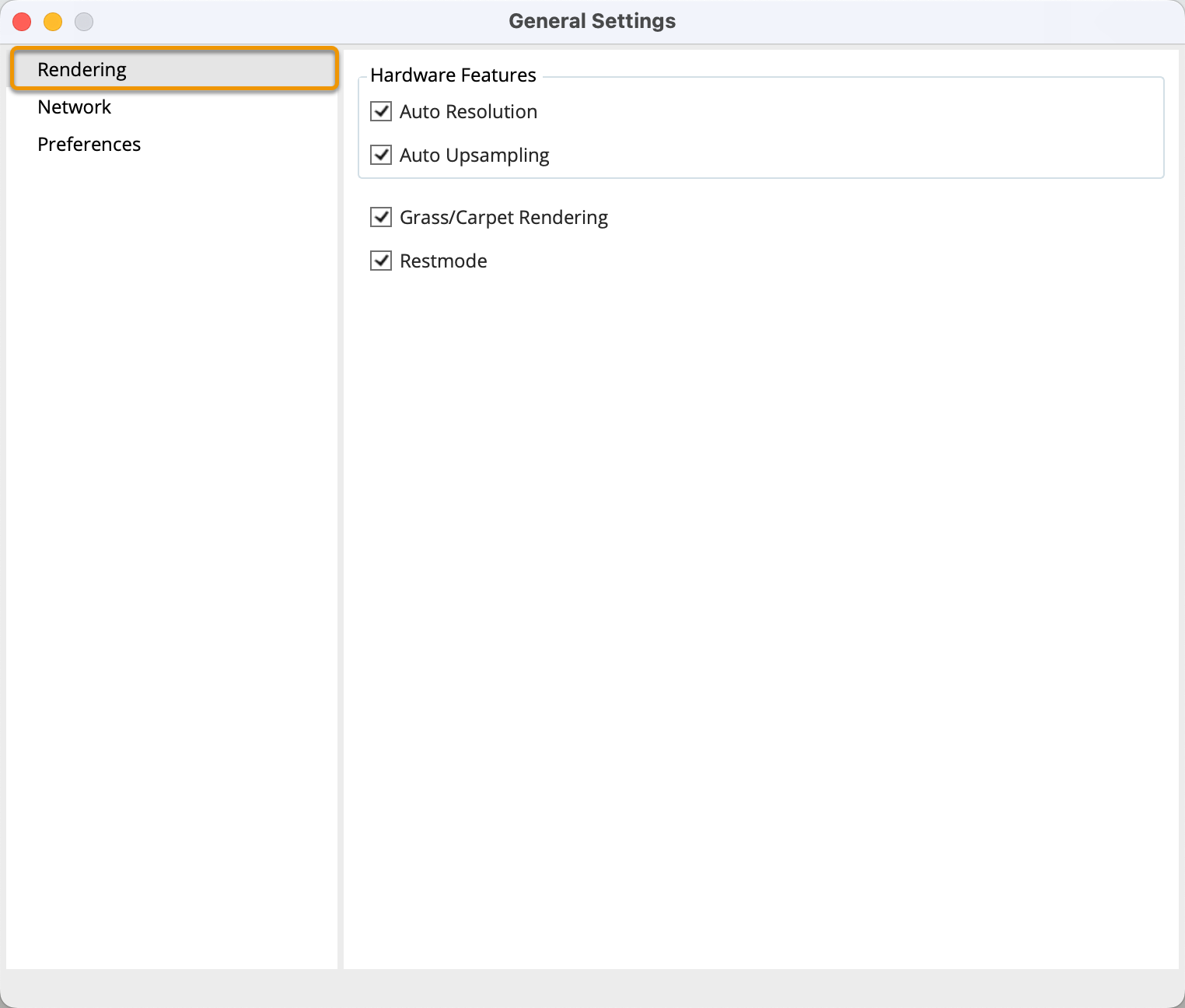The width and height of the screenshot is (1185, 1008).
Task: Click the Restmode label text
Action: coord(442,261)
